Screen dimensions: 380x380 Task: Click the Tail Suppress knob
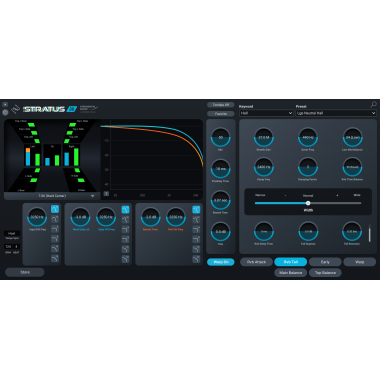[308, 231]
